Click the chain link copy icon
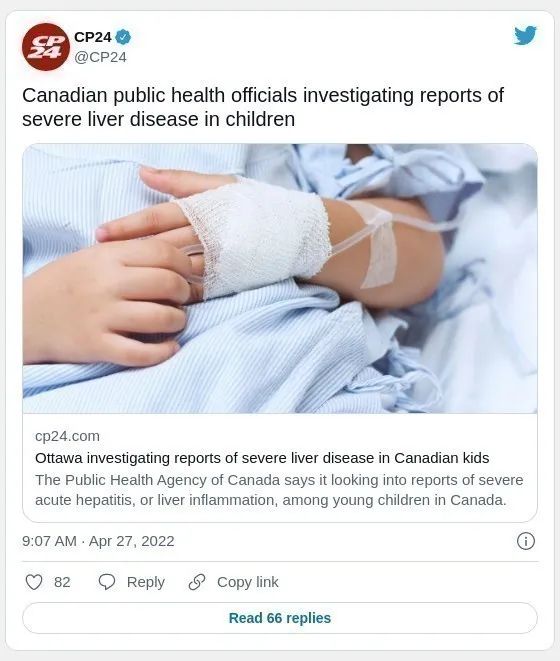Image resolution: width=560 pixels, height=661 pixels. click(197, 582)
